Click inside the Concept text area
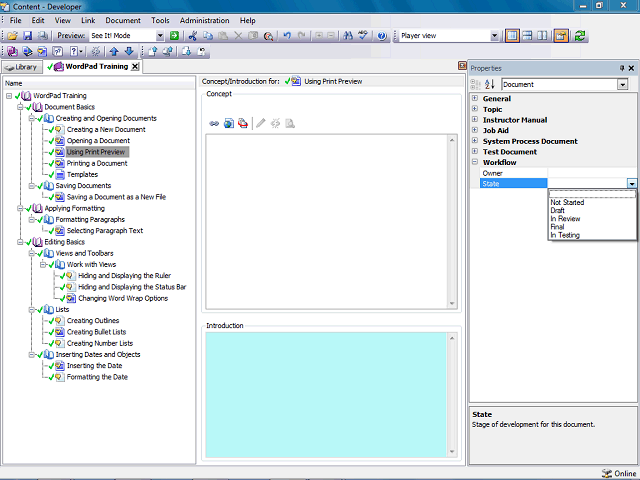 coord(327,222)
